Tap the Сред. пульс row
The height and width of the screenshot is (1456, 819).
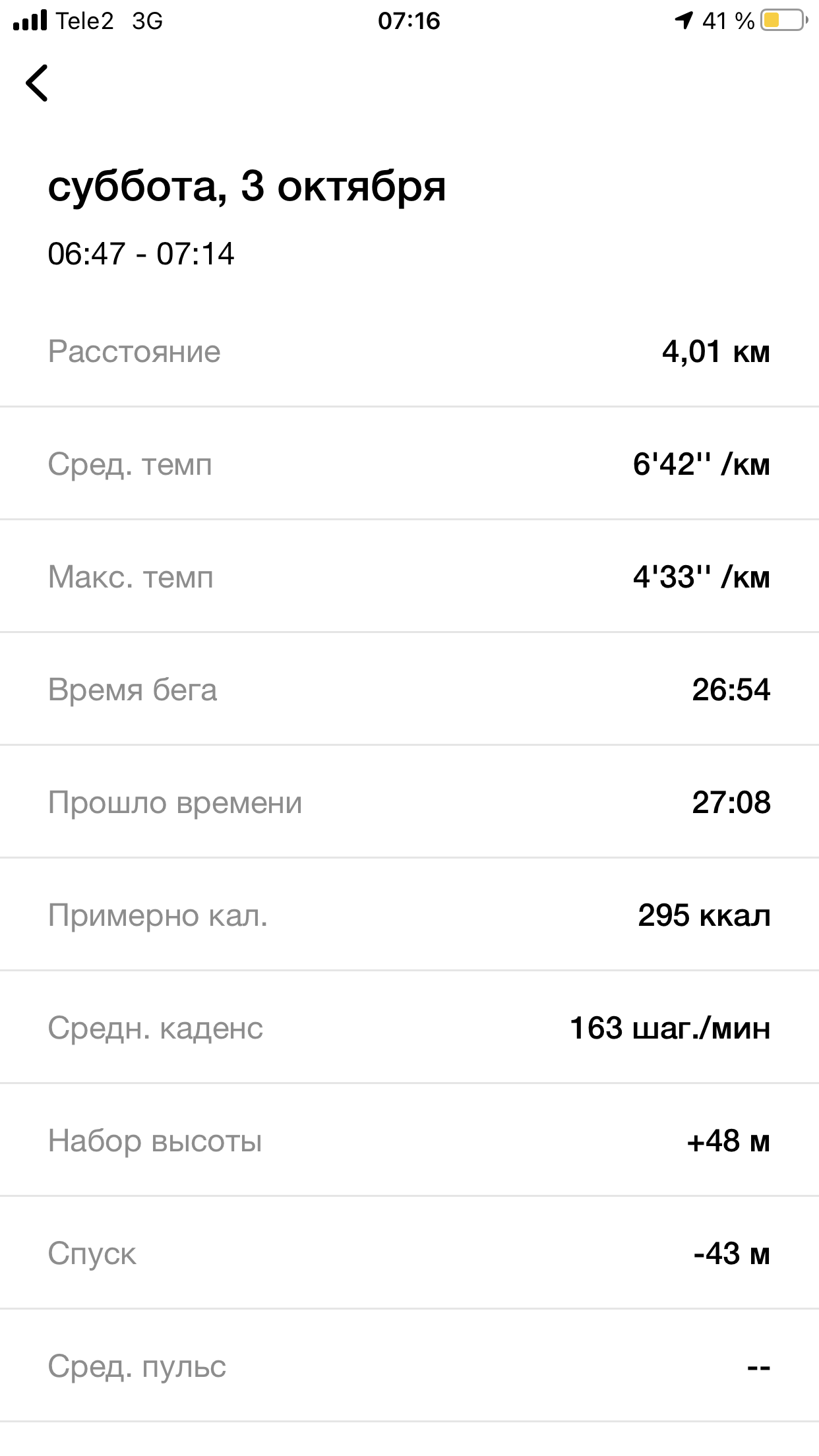point(409,1366)
